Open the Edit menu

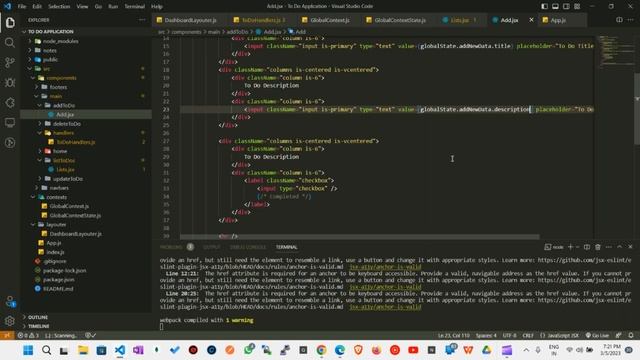click(x=37, y=7)
